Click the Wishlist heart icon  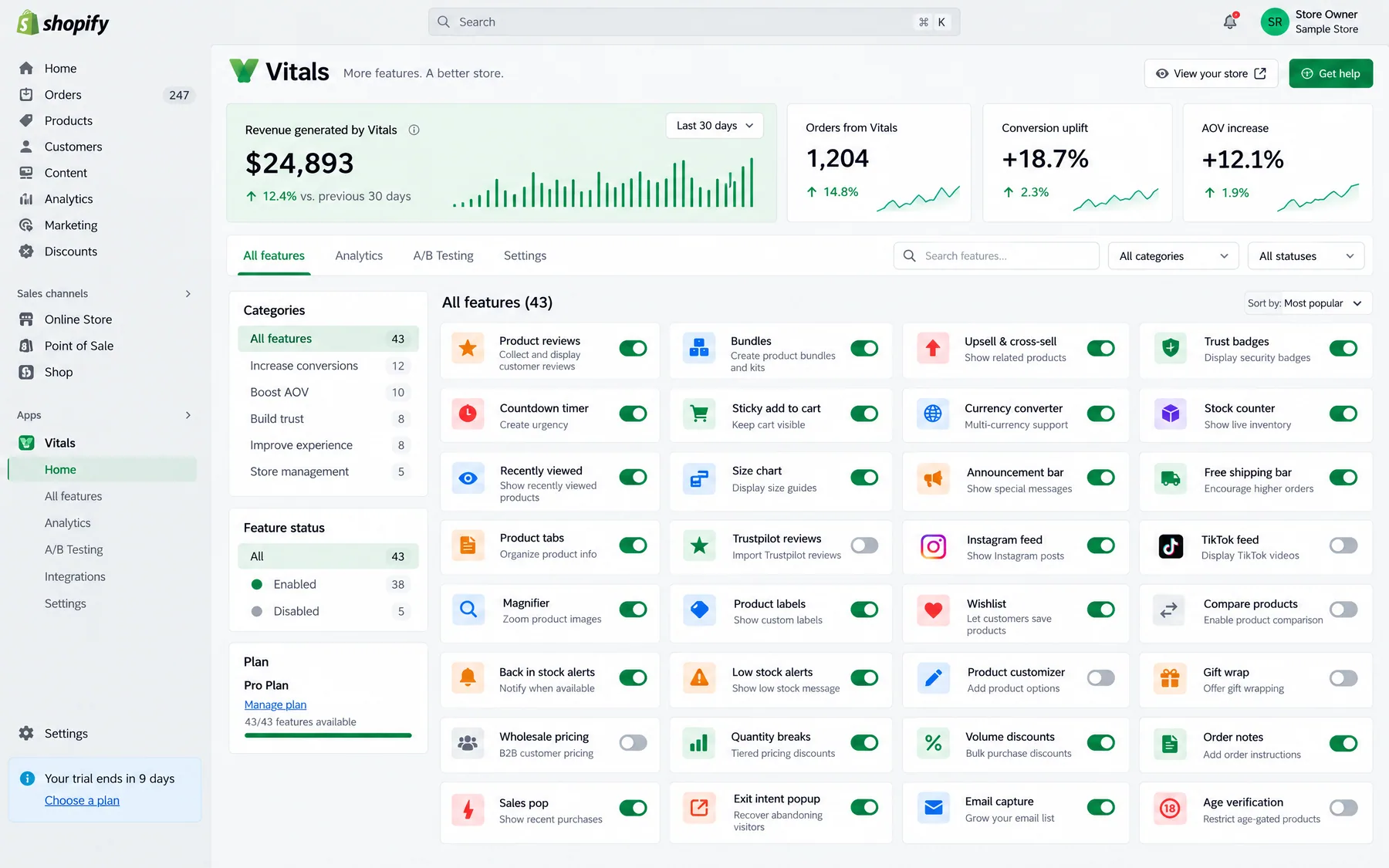tap(933, 610)
